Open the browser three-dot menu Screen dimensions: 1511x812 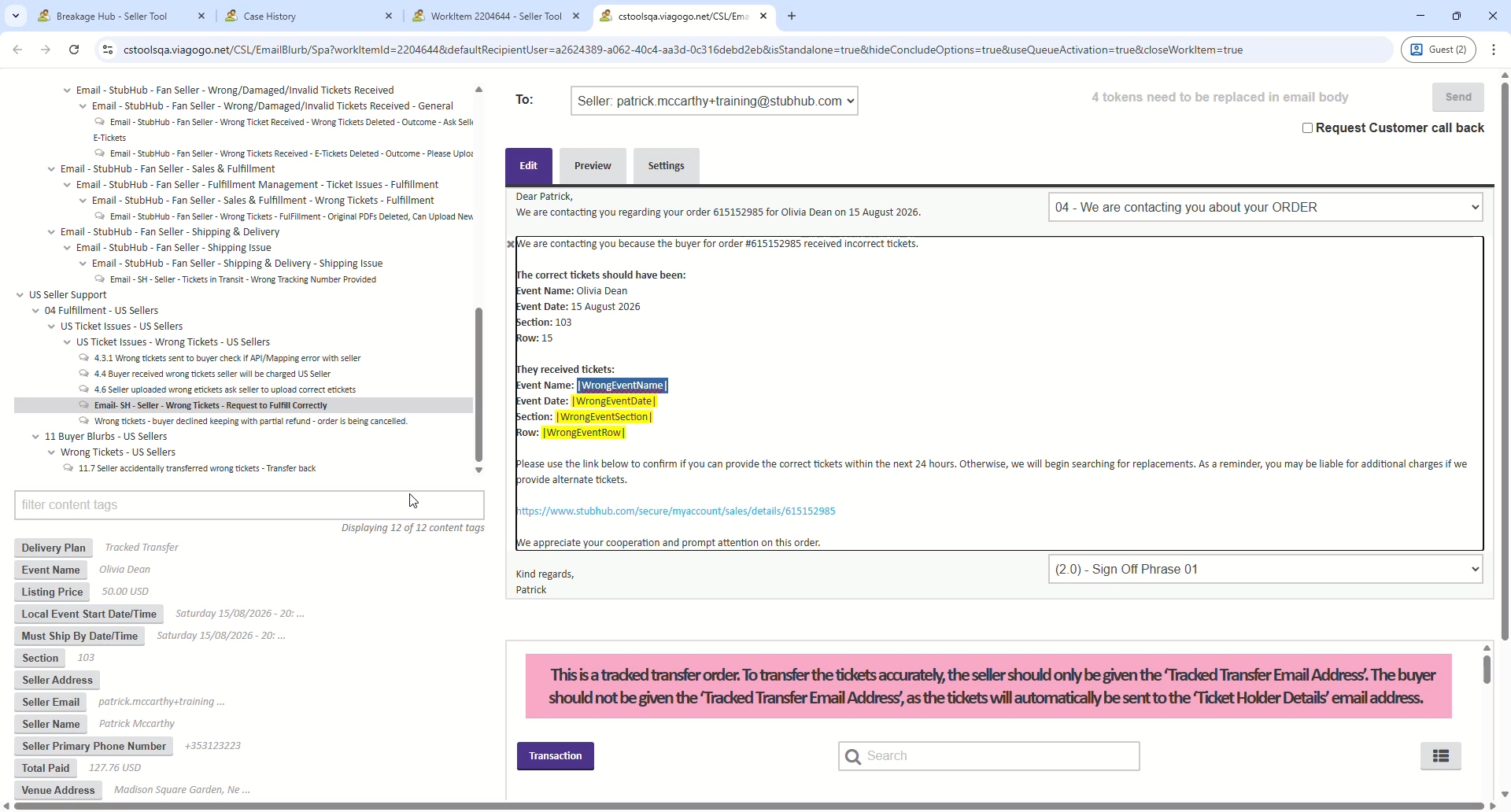click(x=1494, y=50)
